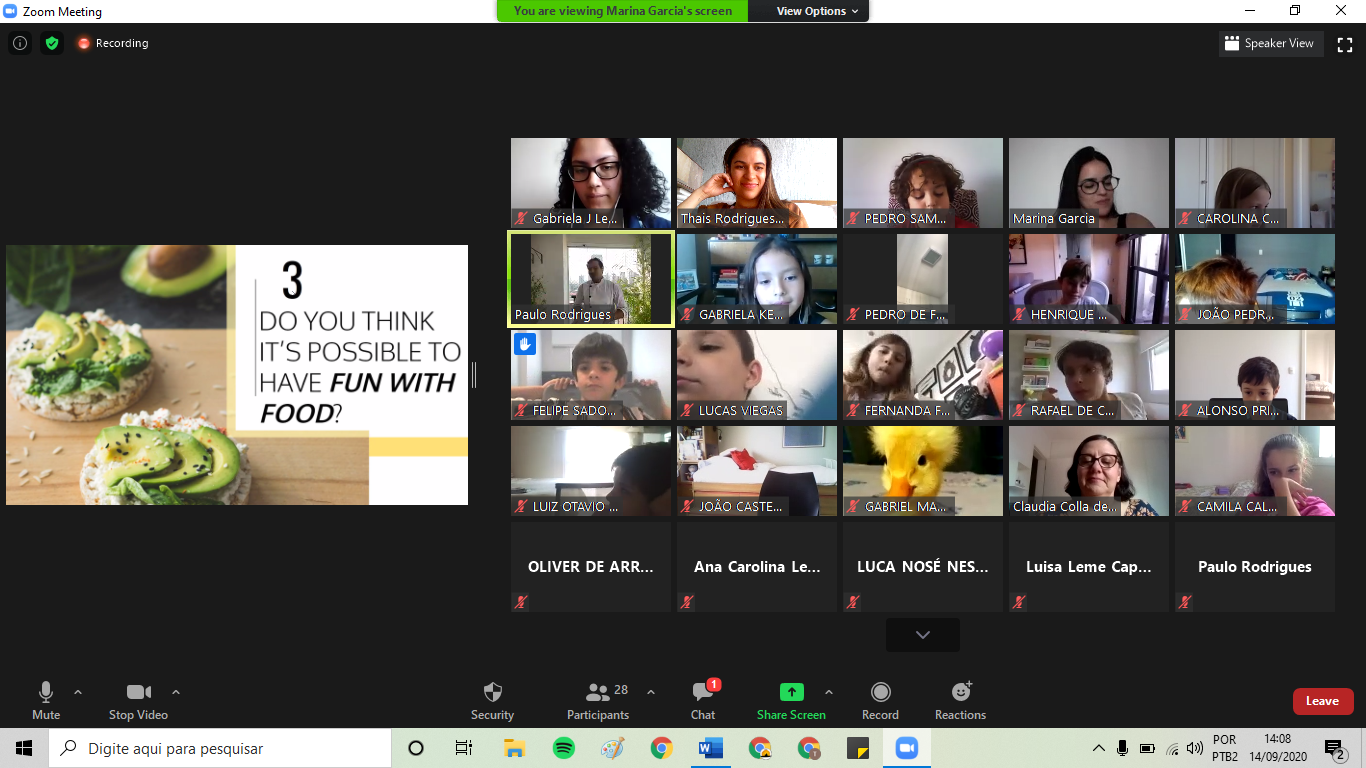Screen dimensions: 1366x768
Task: Select Claudia Colla de... video tile
Action: [x=1089, y=471]
